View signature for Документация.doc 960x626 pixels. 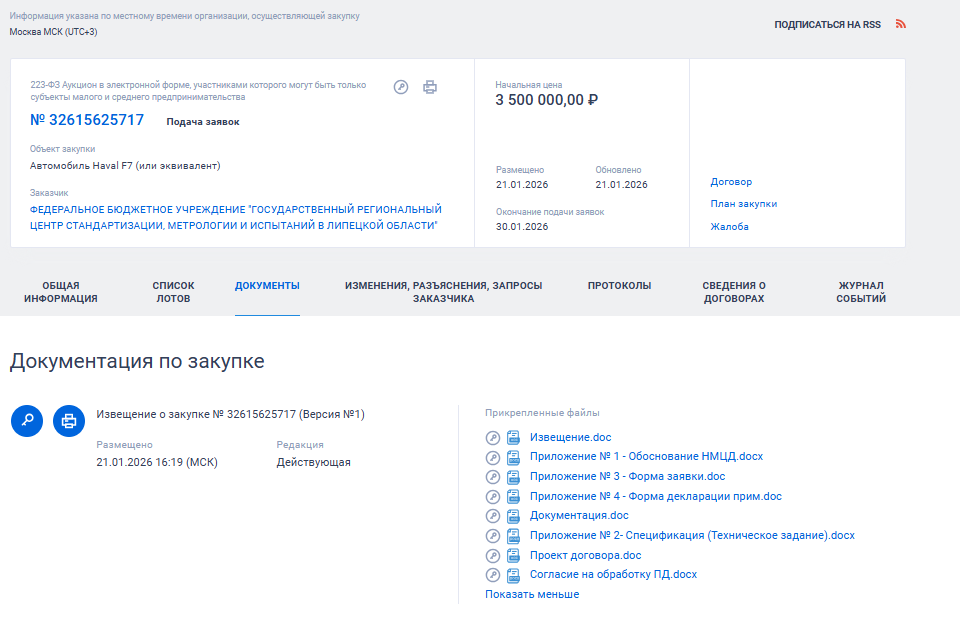point(493,516)
